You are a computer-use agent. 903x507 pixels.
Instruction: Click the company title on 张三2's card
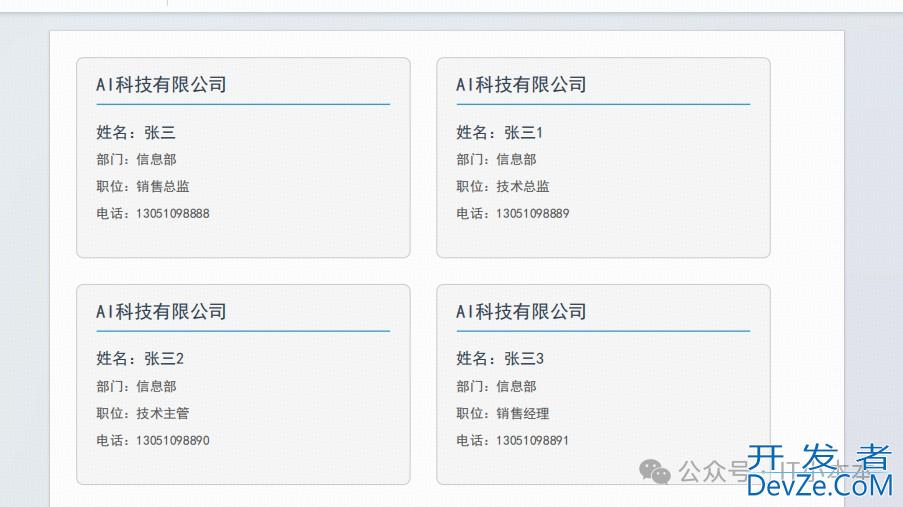161,312
